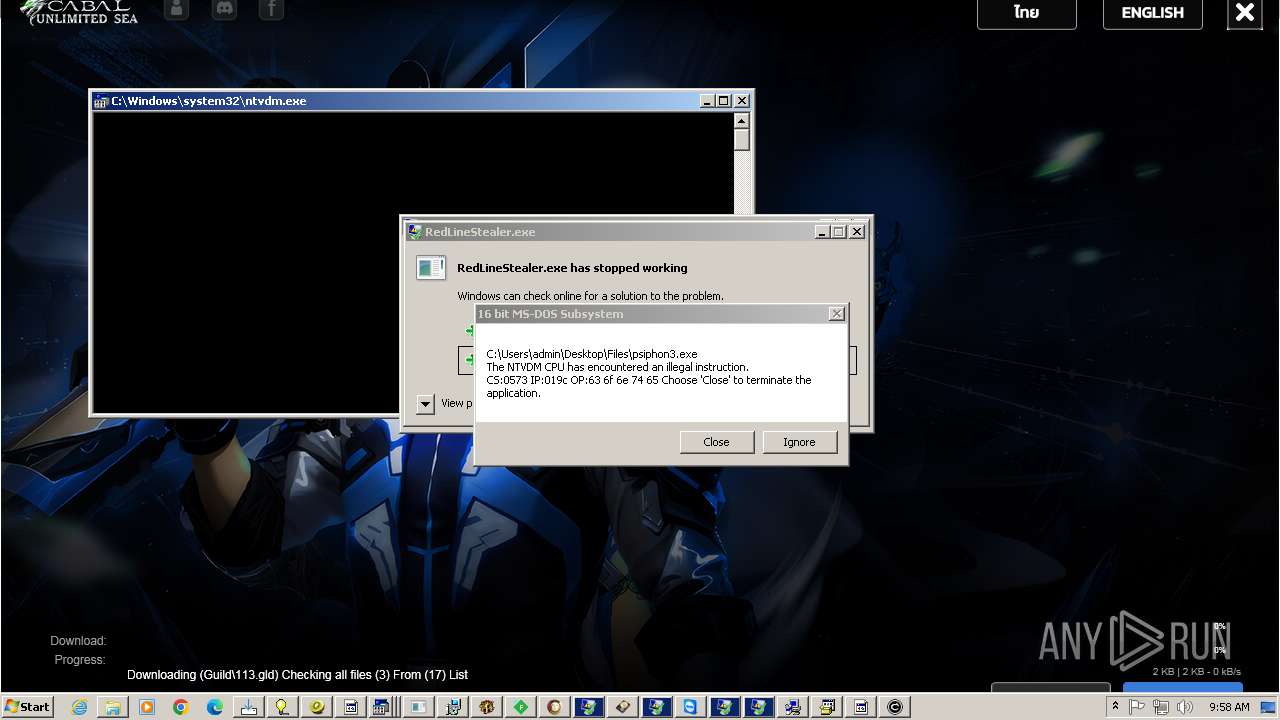Open the green diamond F taskbar item
1280x720 pixels.
coord(520,707)
